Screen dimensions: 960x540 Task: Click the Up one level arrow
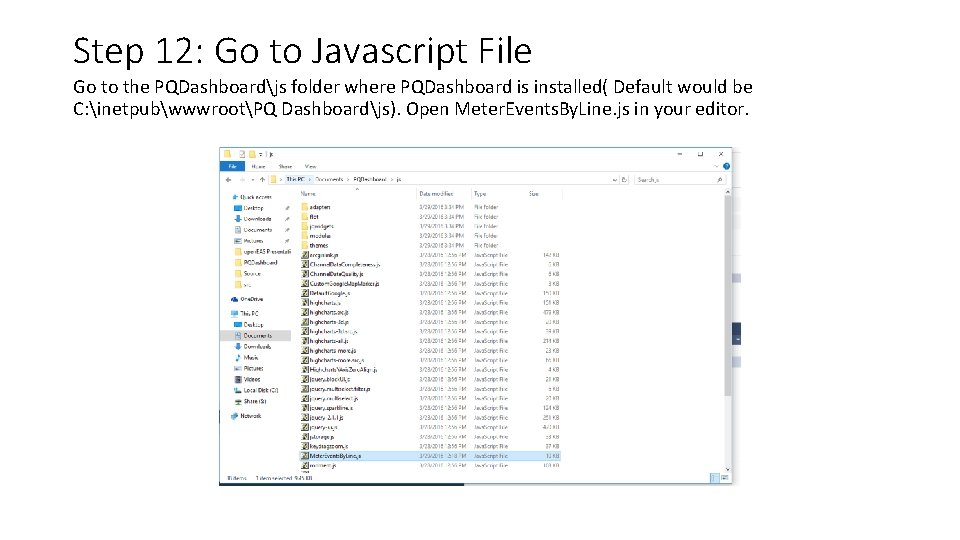pyautogui.click(x=263, y=179)
